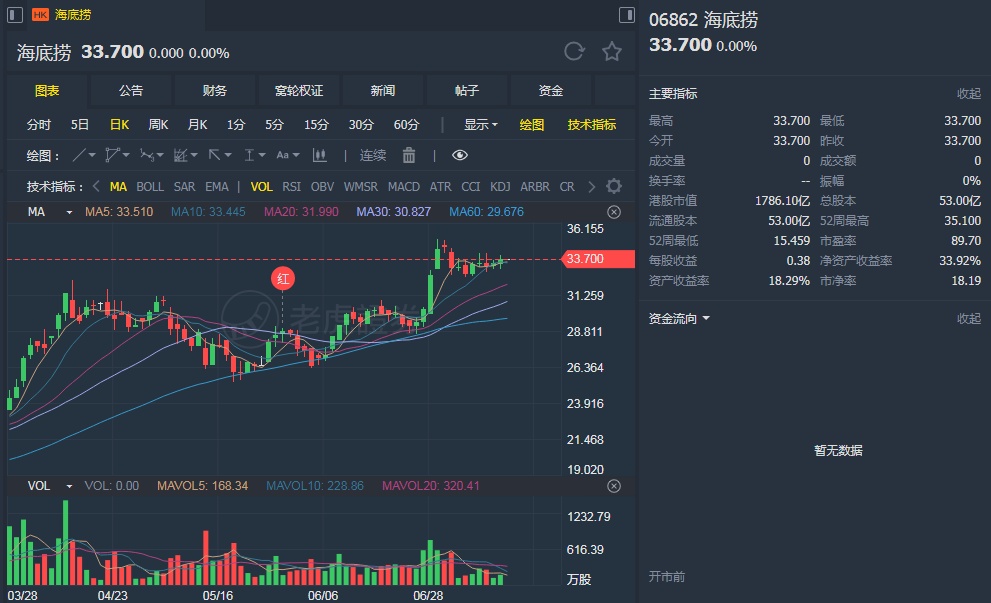Toggle the MA indicator
The width and height of the screenshot is (991, 603).
click(x=118, y=186)
